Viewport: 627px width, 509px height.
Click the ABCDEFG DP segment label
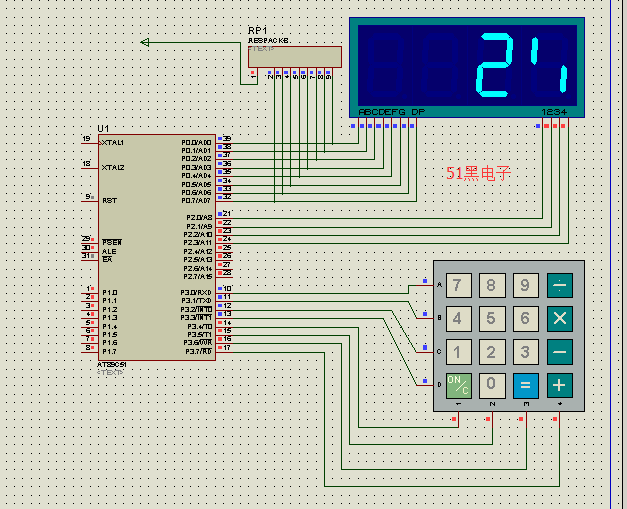[x=392, y=112]
